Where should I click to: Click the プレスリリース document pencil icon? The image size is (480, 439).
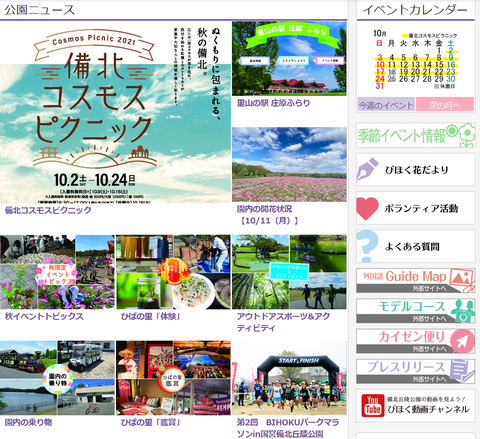tap(462, 371)
